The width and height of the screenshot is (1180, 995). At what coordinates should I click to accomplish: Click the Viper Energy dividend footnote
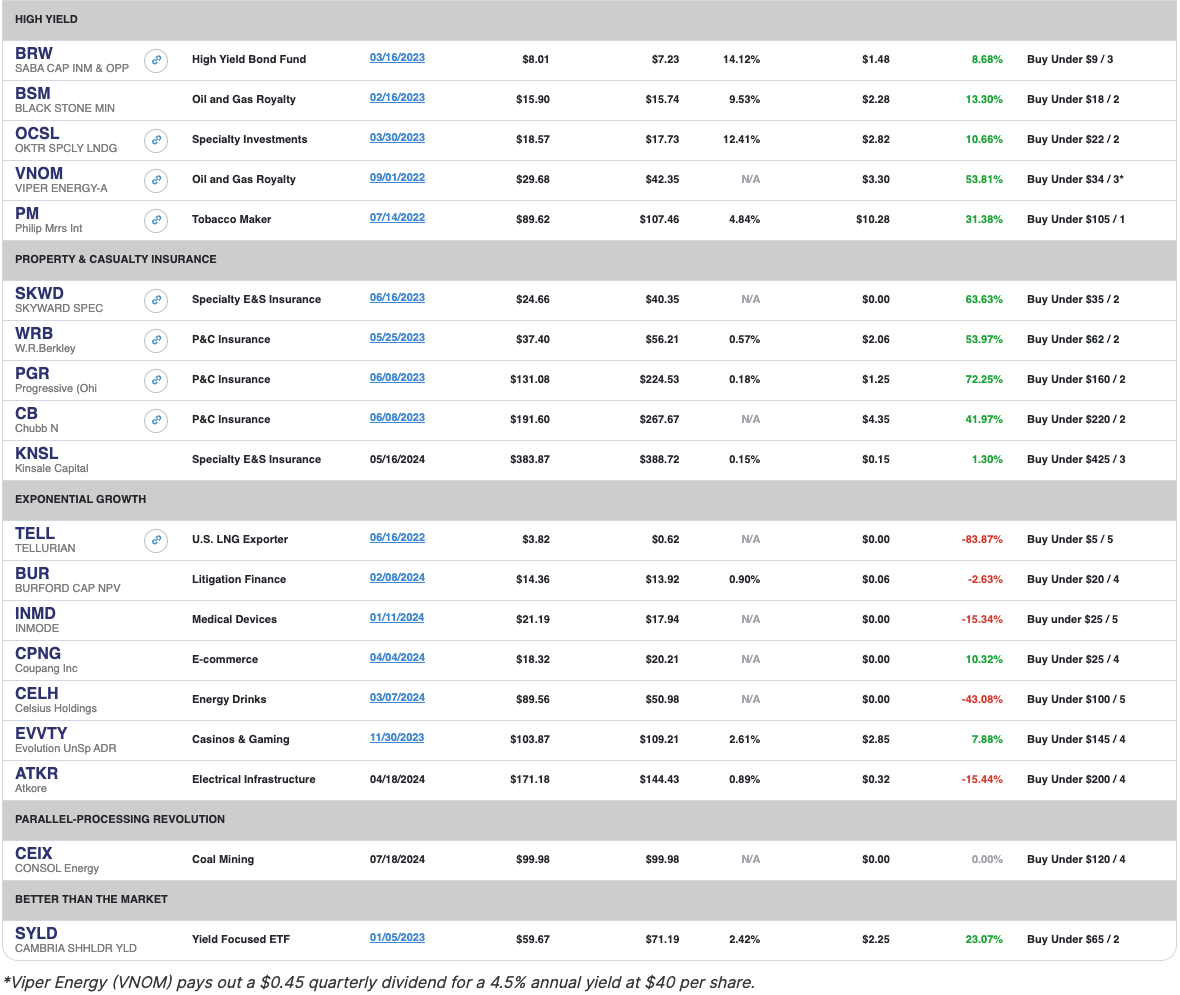[x=379, y=983]
